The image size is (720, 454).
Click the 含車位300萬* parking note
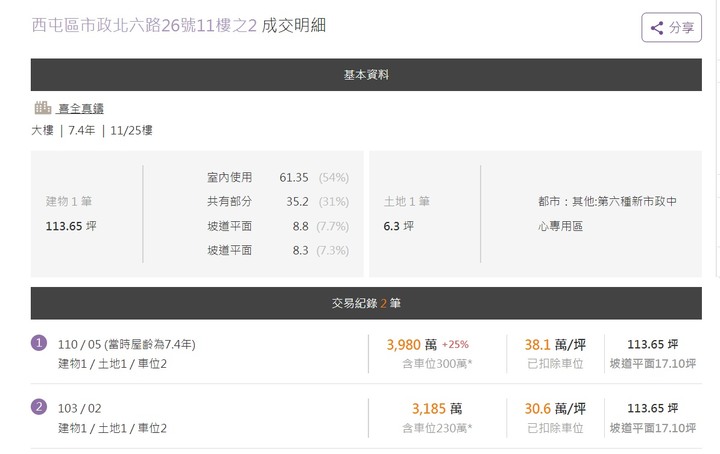pyautogui.click(x=437, y=364)
